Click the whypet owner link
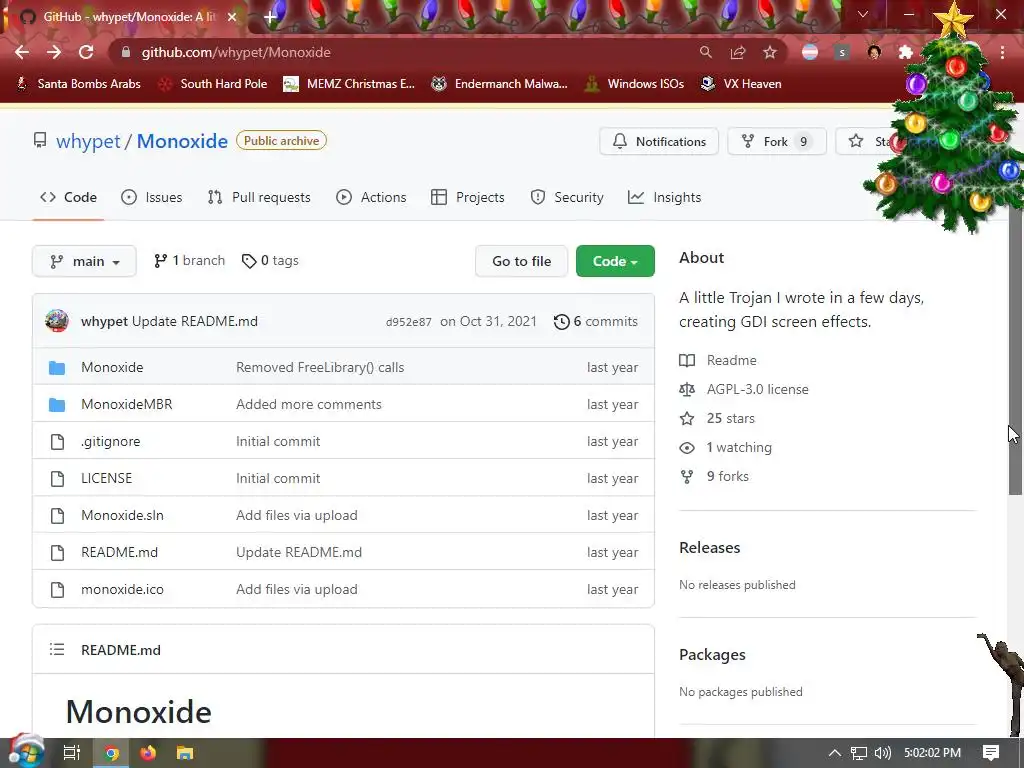Viewport: 1024px width, 768px height. click(88, 141)
